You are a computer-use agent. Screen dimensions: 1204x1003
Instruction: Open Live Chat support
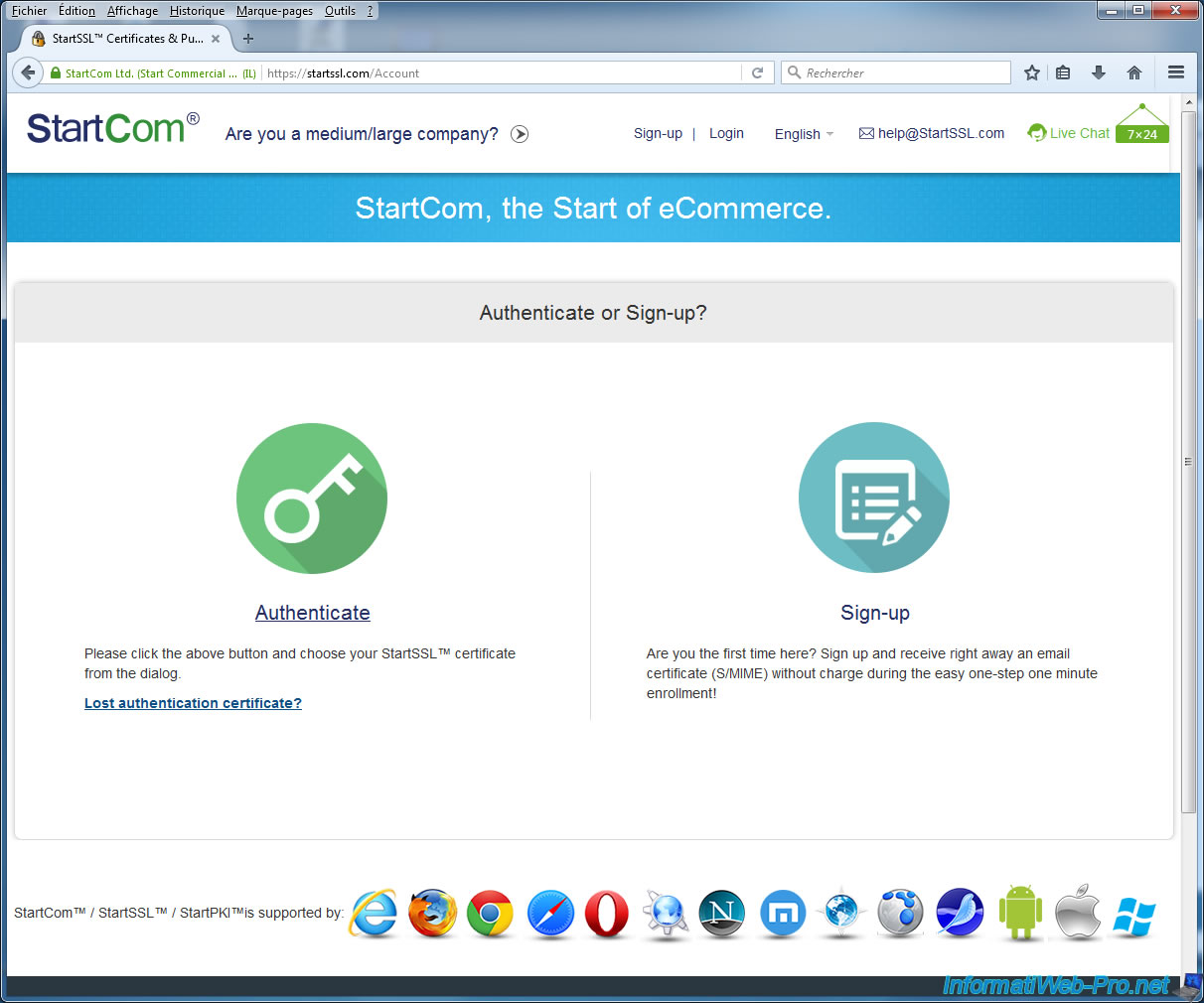coord(1069,133)
